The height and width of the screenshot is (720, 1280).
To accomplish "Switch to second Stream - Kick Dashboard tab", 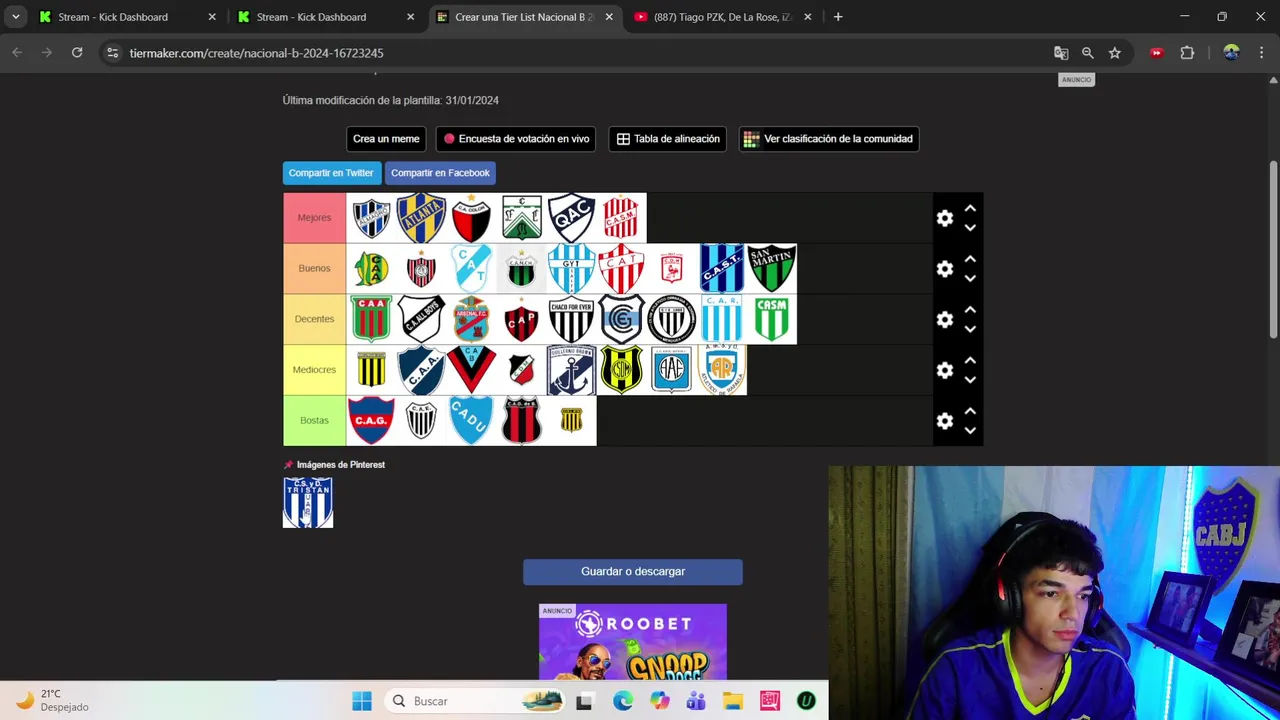I will tap(324, 17).
